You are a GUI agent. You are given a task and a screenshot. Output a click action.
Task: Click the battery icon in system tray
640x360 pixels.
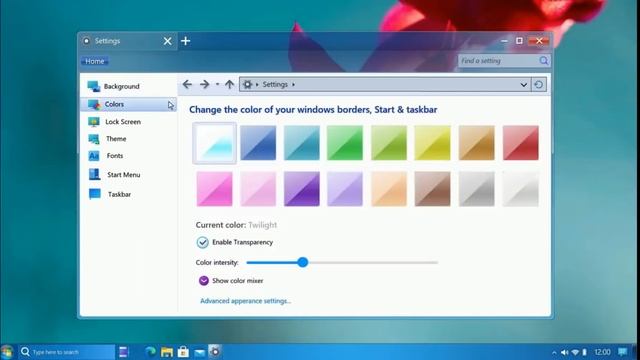coord(584,352)
